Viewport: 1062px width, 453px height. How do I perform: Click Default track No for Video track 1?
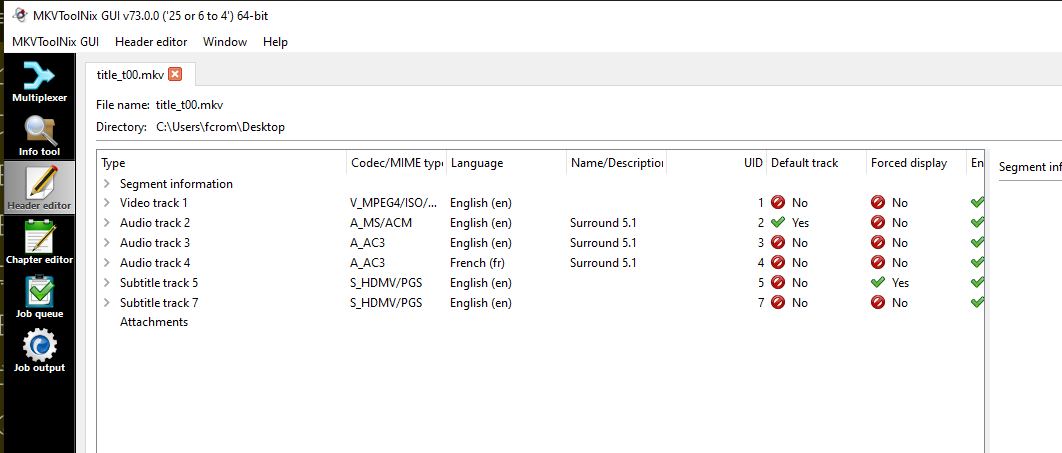[x=789, y=202]
